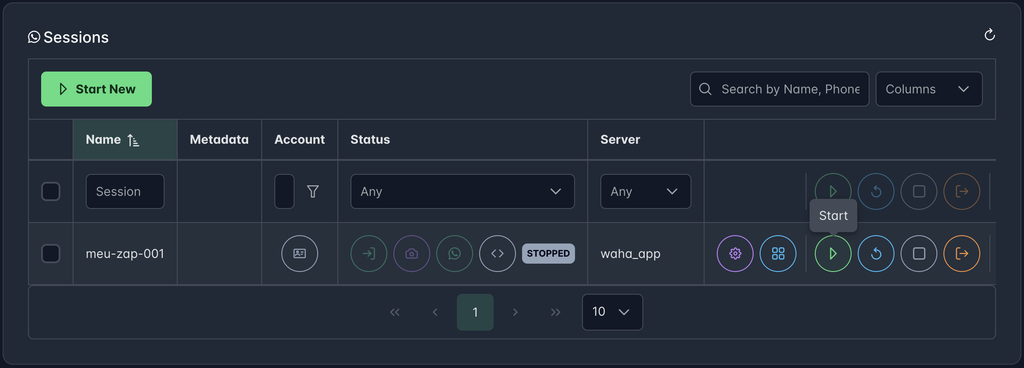Go to first page with double-left arrows
The image size is (1024, 368).
pos(395,312)
